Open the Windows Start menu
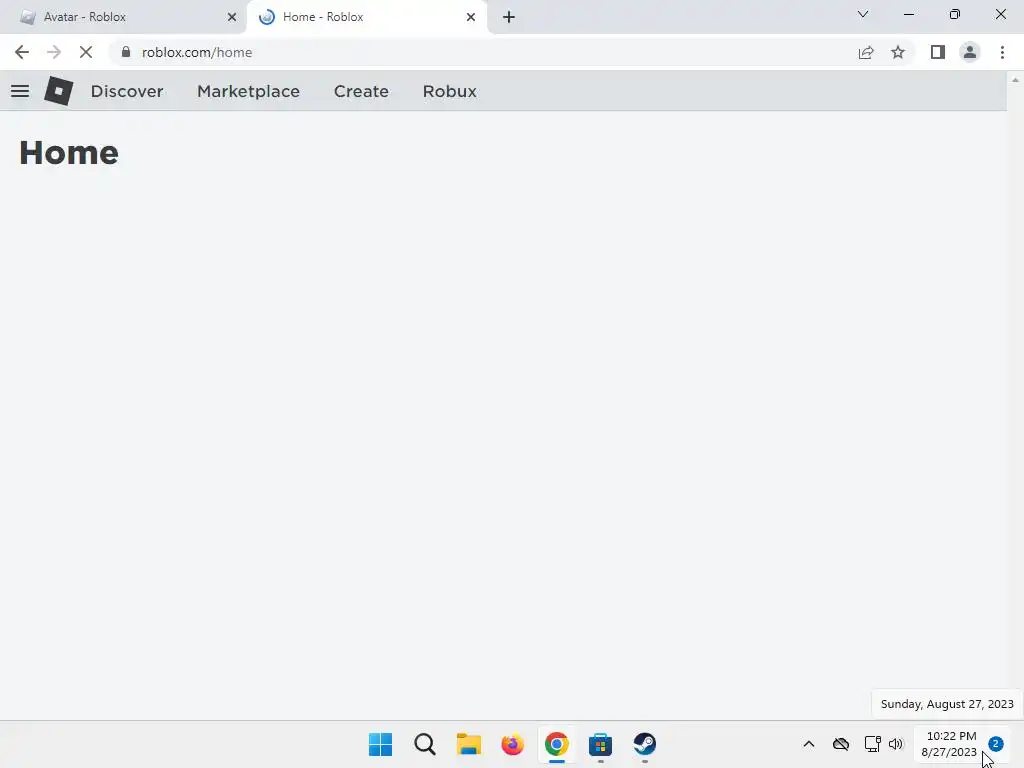This screenshot has width=1024, height=768. (381, 744)
